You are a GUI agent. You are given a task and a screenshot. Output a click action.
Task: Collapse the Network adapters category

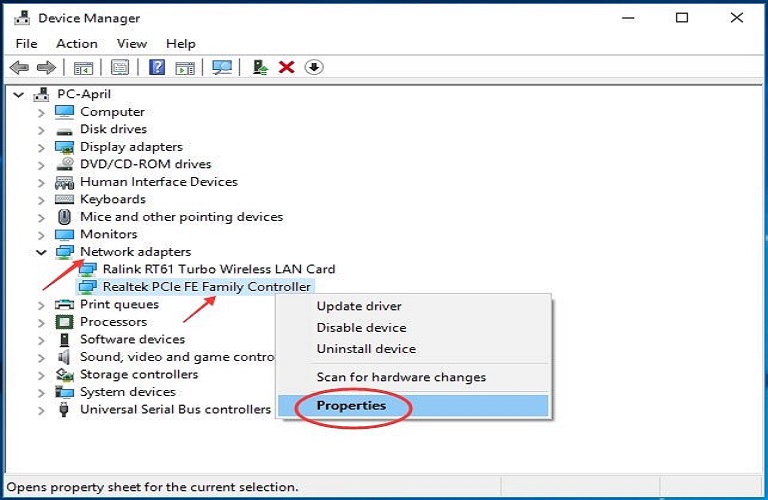[x=41, y=252]
